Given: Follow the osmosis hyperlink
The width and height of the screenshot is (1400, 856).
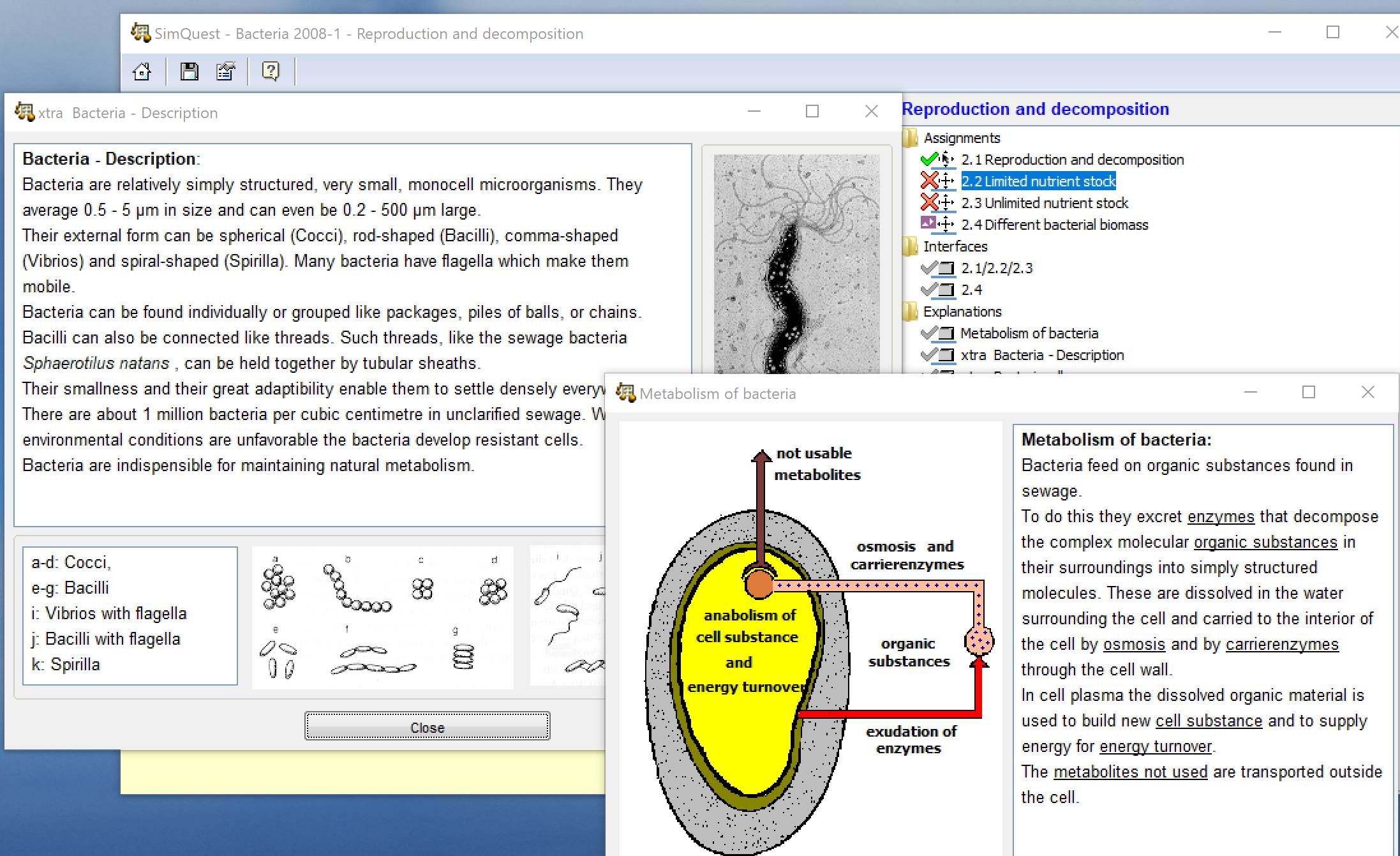Looking at the screenshot, I should tap(1134, 644).
